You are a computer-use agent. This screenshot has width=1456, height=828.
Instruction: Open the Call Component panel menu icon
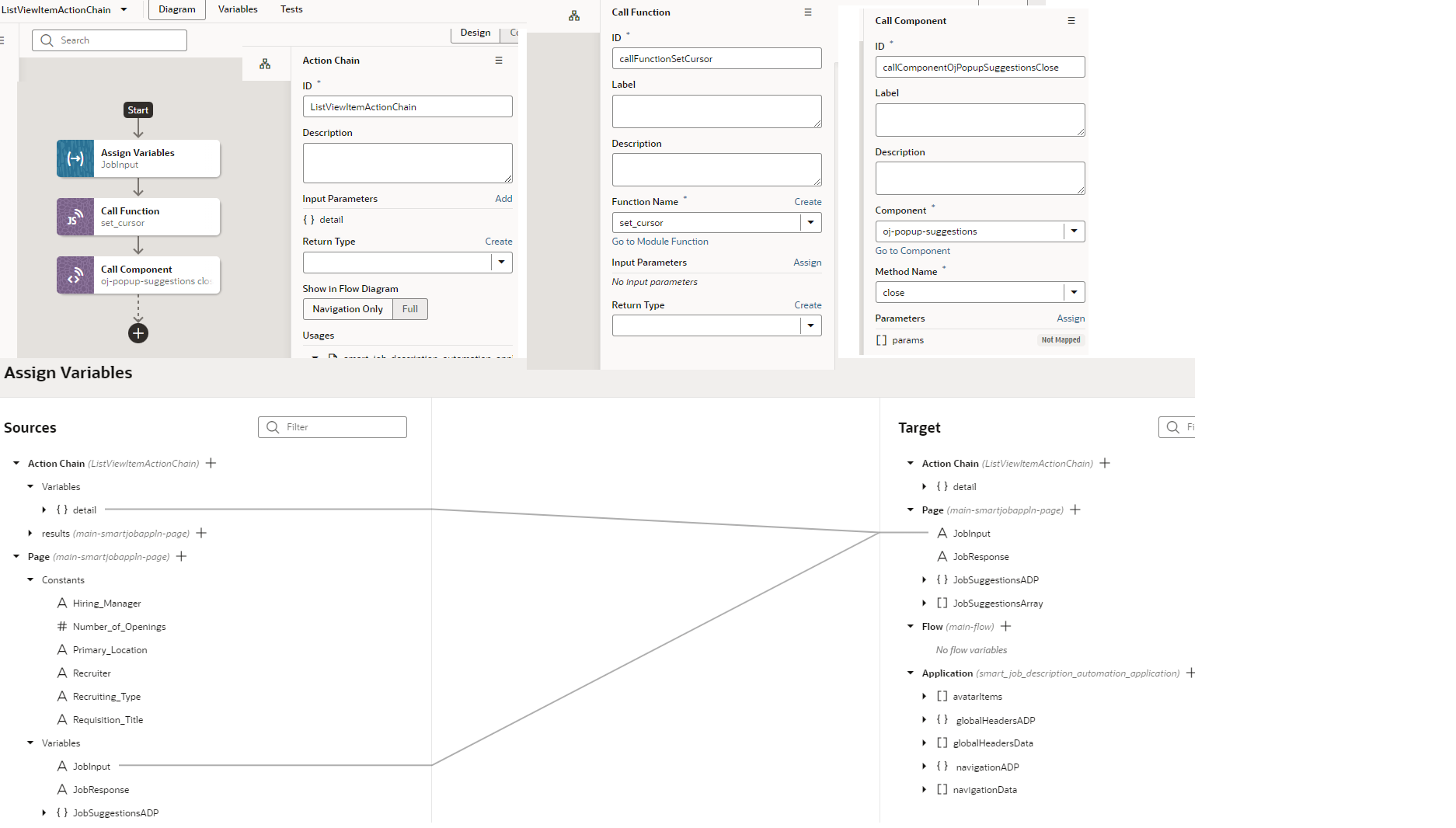[1071, 21]
